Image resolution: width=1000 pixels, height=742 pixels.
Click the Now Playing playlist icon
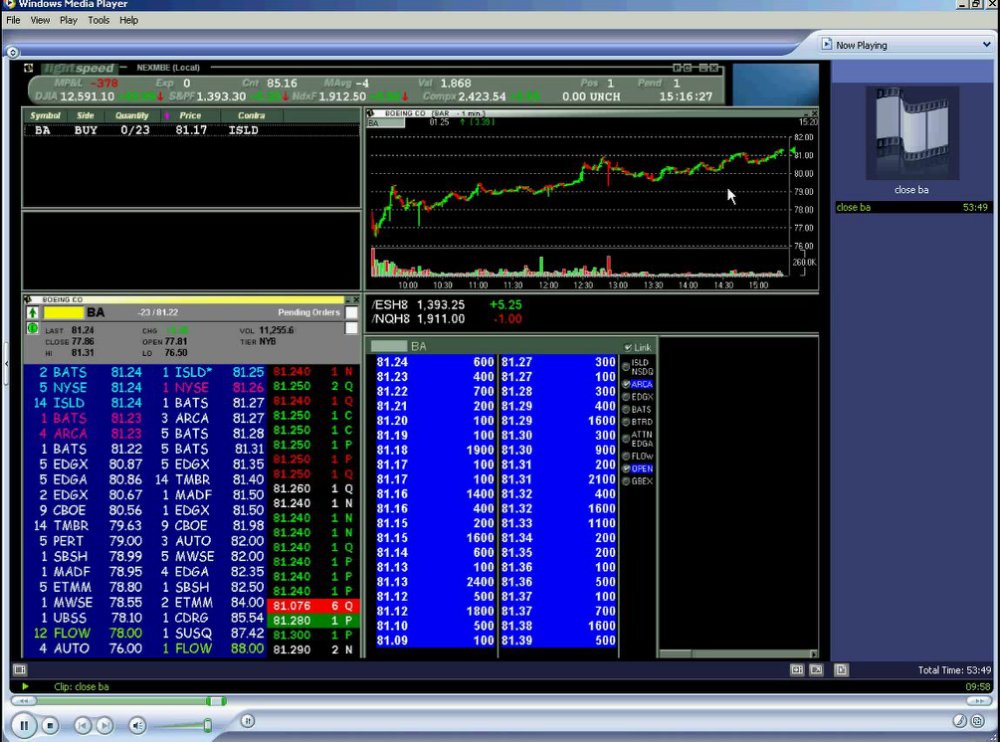point(827,44)
